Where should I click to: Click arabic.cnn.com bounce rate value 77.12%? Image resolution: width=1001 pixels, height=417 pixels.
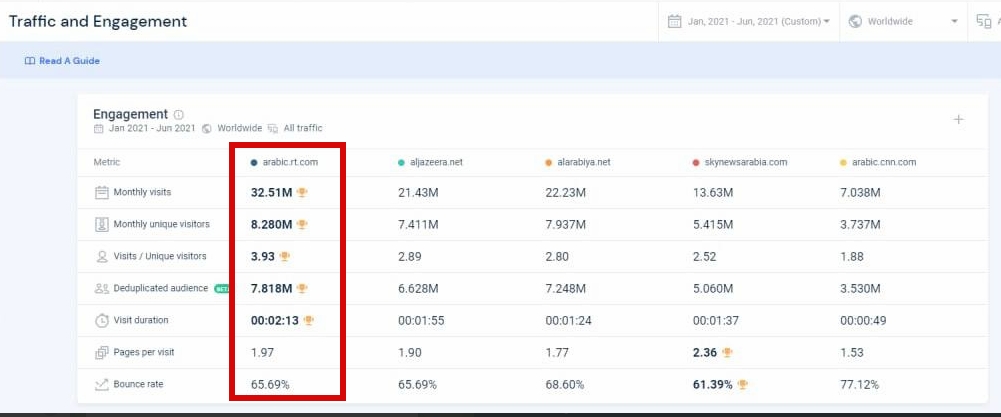[x=859, y=384]
